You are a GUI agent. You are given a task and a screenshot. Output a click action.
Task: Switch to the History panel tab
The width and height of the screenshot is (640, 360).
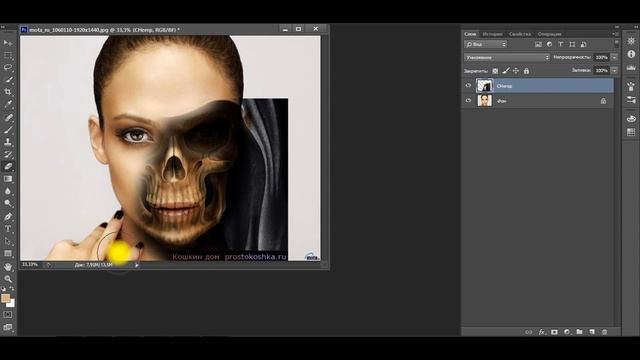(x=492, y=34)
